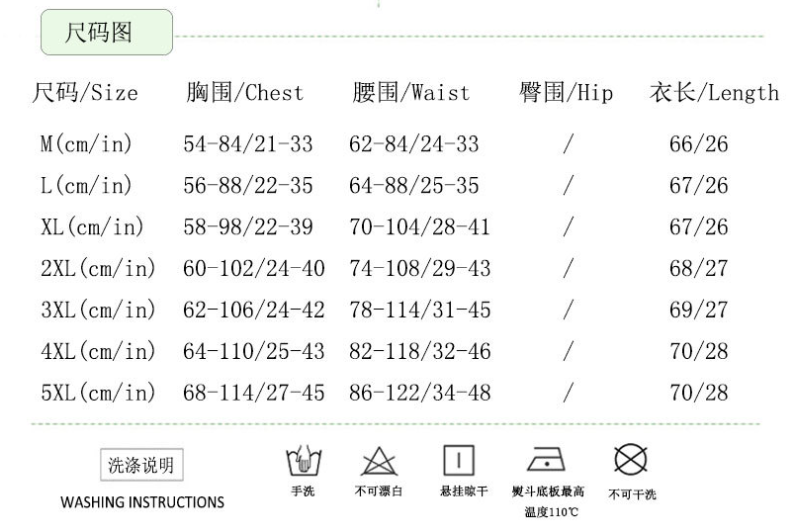Select the M(cm/in) size row label
Screen dimensions: 802x532
tap(85, 144)
